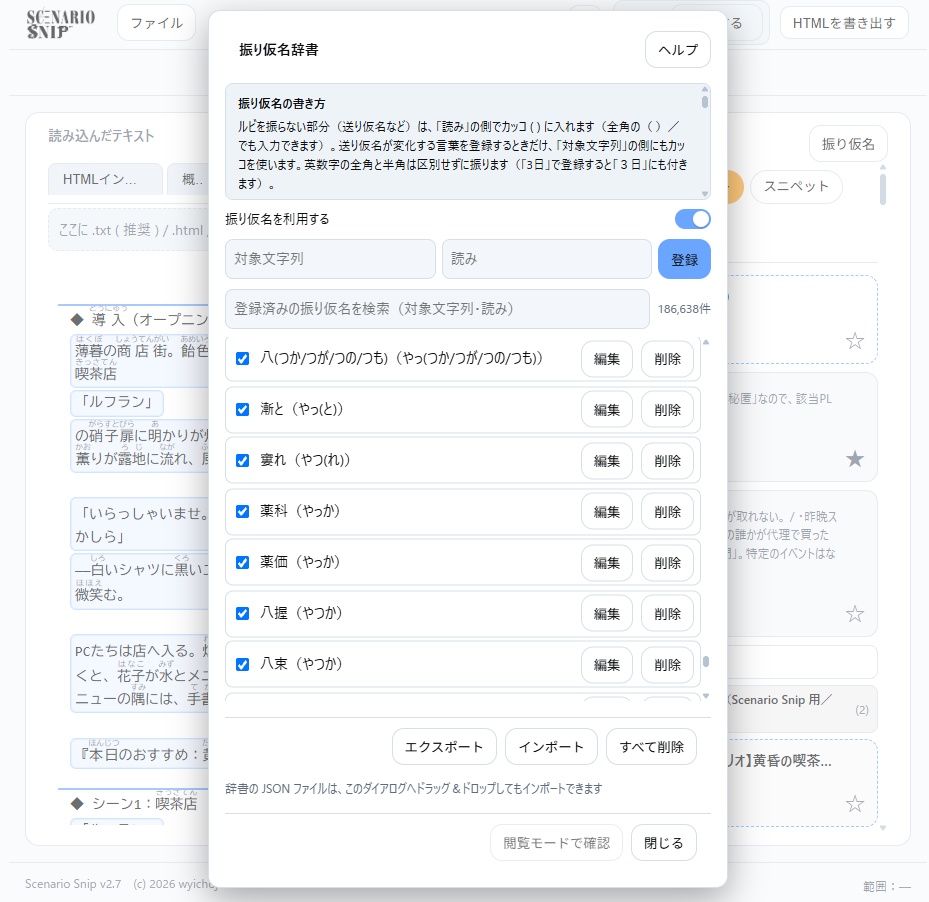929x902 pixels.
Task: Click the filled star on the 秘匿 card
Action: point(854,459)
